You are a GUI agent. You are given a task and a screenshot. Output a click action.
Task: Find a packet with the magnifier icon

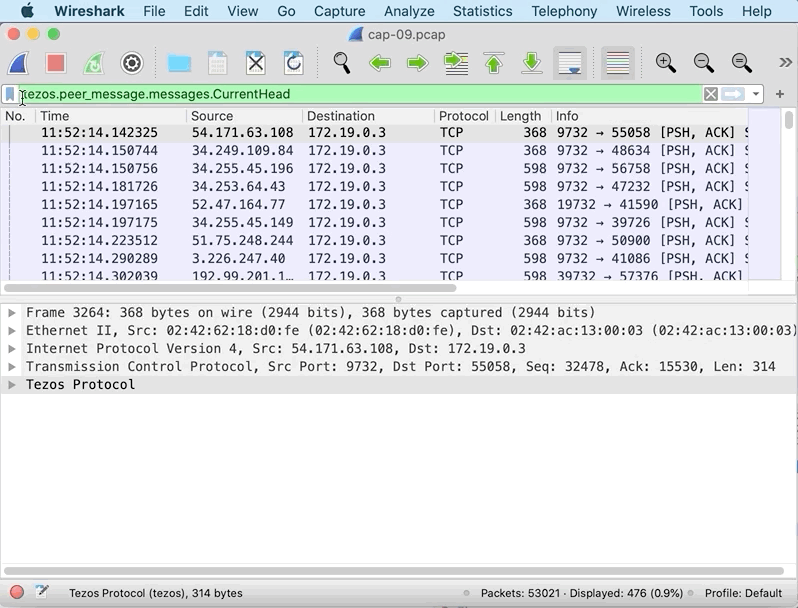point(341,64)
